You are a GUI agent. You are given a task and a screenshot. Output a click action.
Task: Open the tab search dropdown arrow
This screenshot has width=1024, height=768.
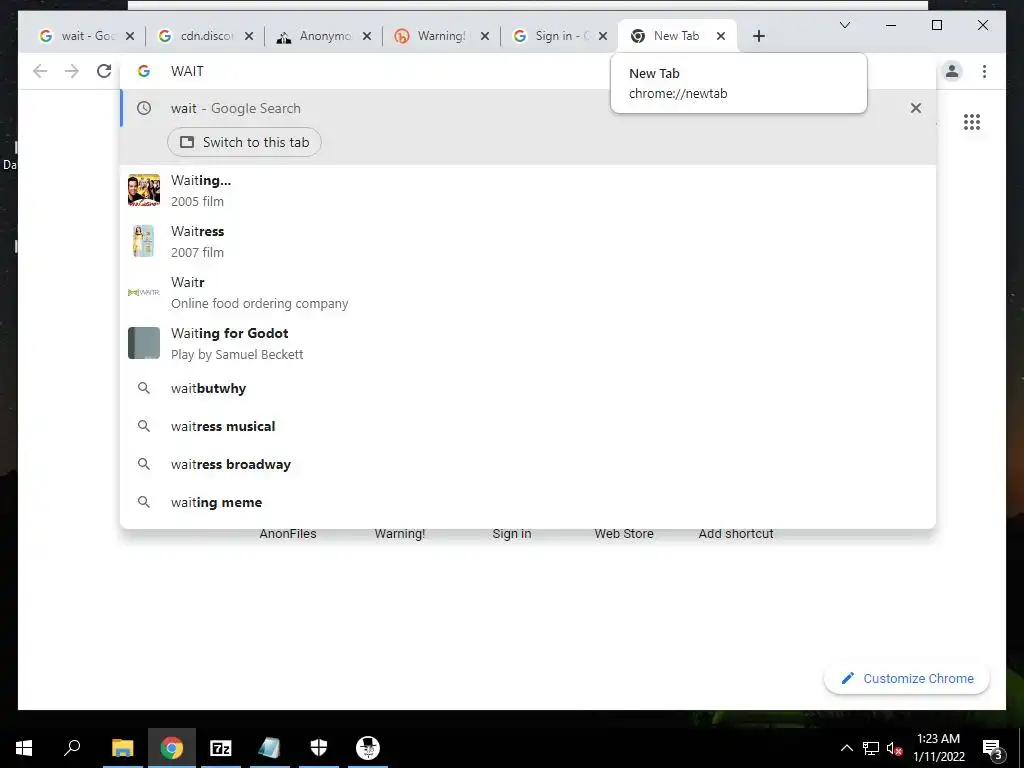click(x=844, y=25)
